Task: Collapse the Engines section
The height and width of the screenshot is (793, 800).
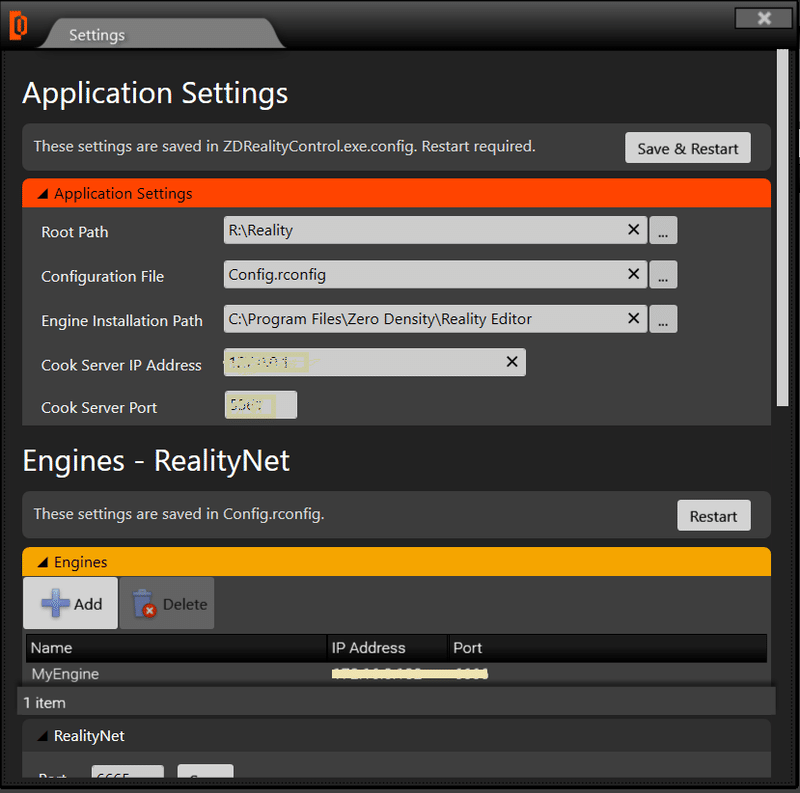Action: 43,562
